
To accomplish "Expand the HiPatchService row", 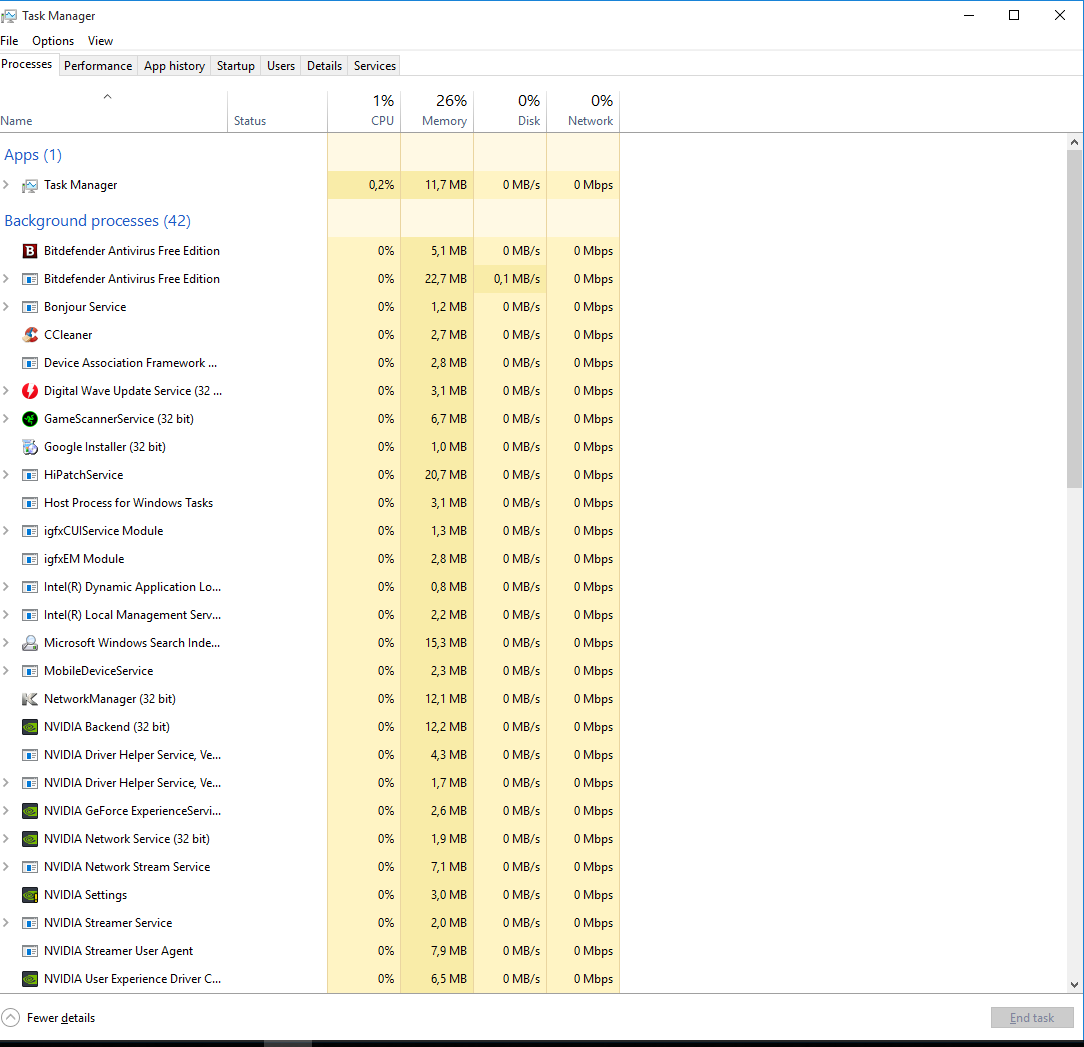I will coord(6,474).
